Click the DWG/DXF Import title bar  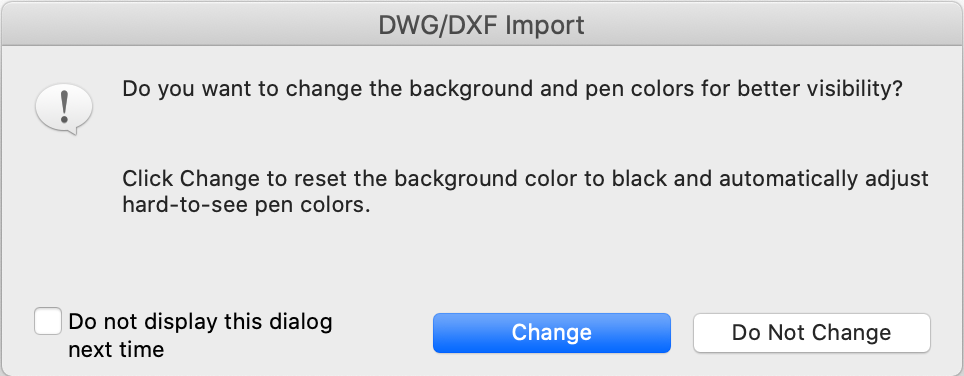482,25
